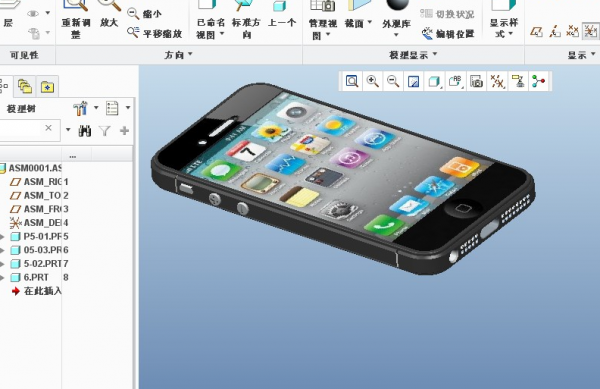
Task: Click the Refit icon in graphics toolbar
Action: click(x=352, y=81)
